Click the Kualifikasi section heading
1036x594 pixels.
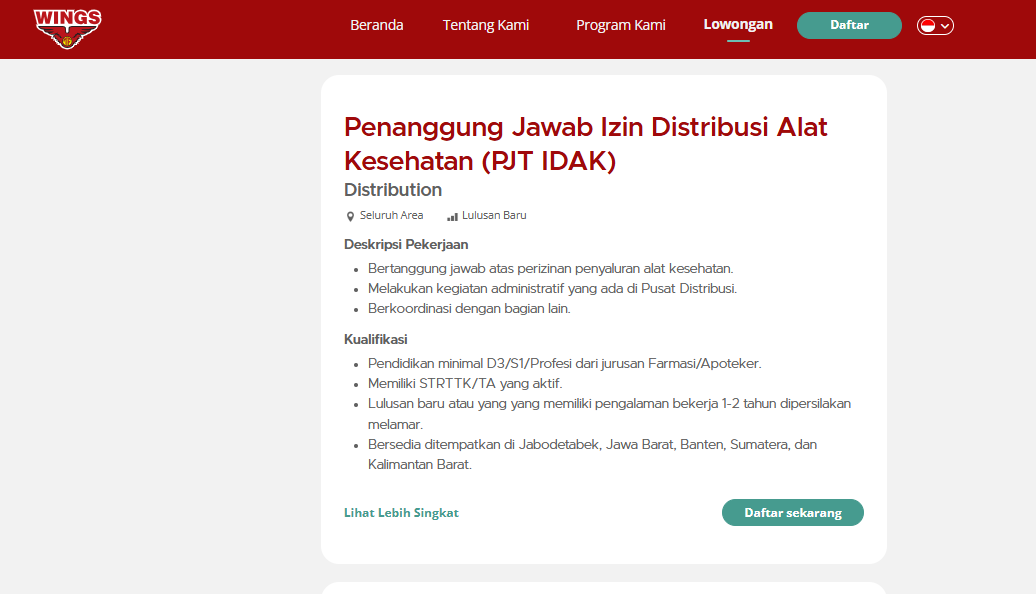(375, 339)
